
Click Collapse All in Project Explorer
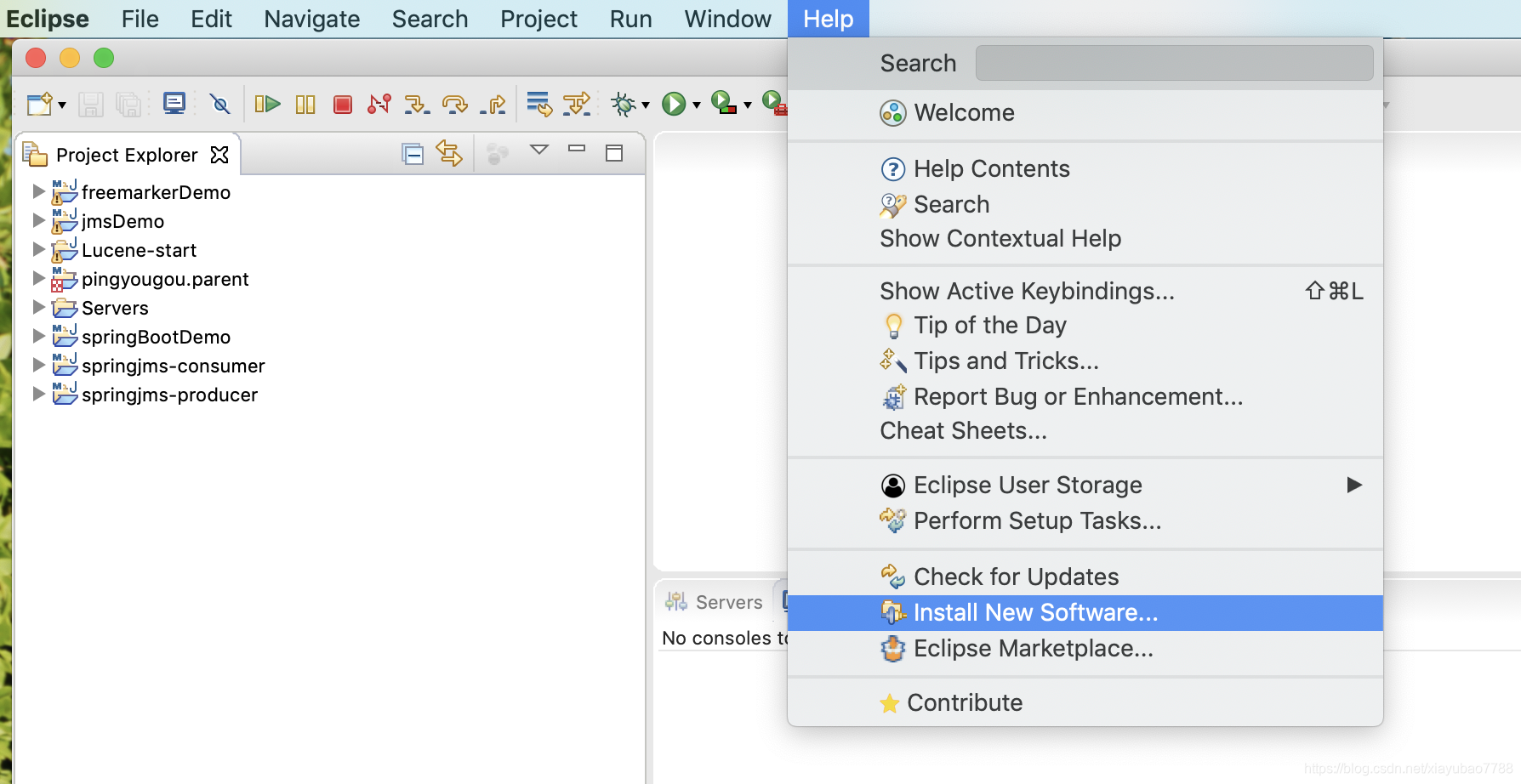413,154
